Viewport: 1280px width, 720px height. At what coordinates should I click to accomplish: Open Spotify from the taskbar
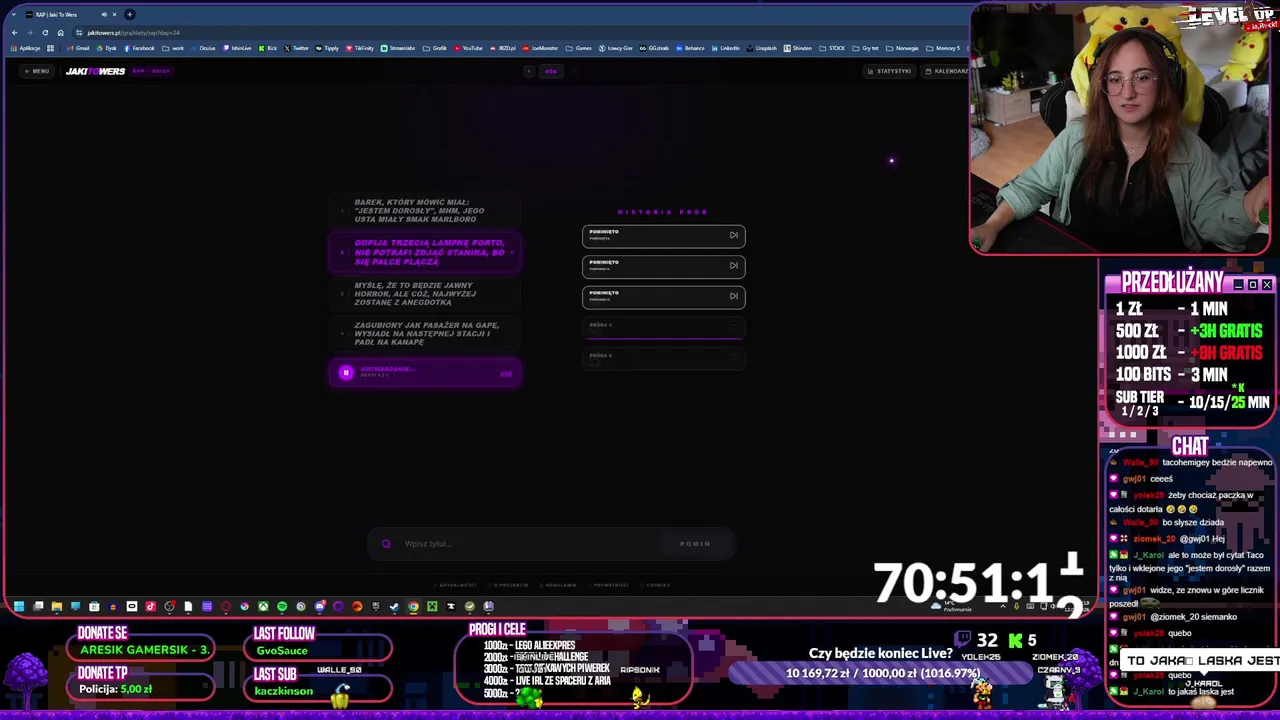[282, 606]
